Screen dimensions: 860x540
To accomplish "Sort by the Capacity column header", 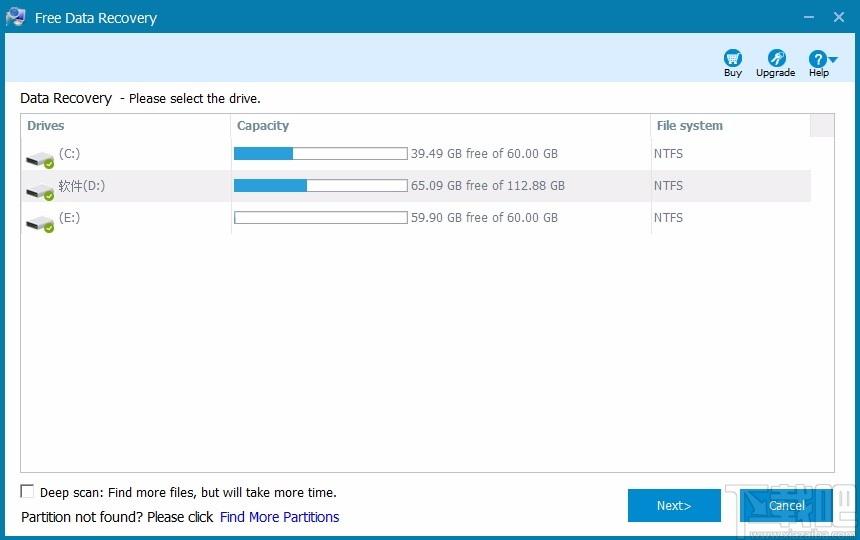I will pos(440,126).
